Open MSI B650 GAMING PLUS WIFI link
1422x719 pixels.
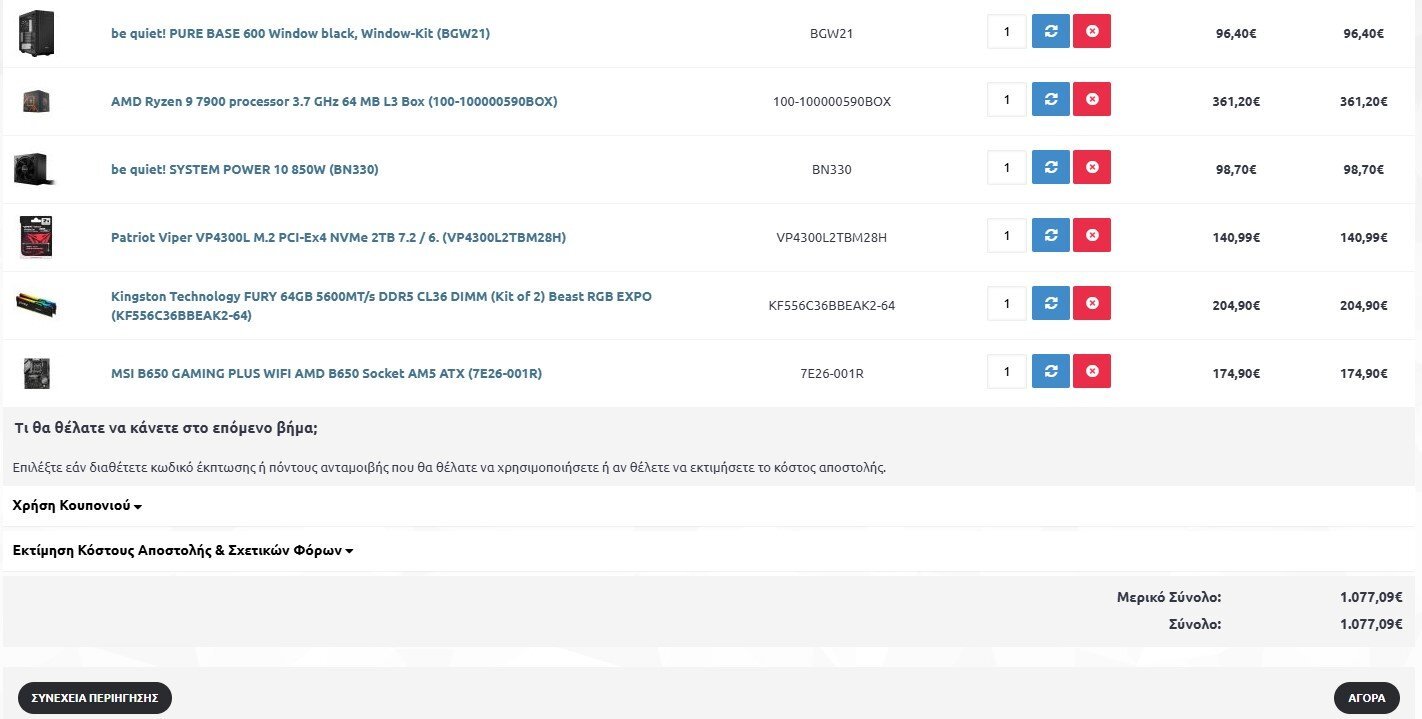pyautogui.click(x=326, y=373)
